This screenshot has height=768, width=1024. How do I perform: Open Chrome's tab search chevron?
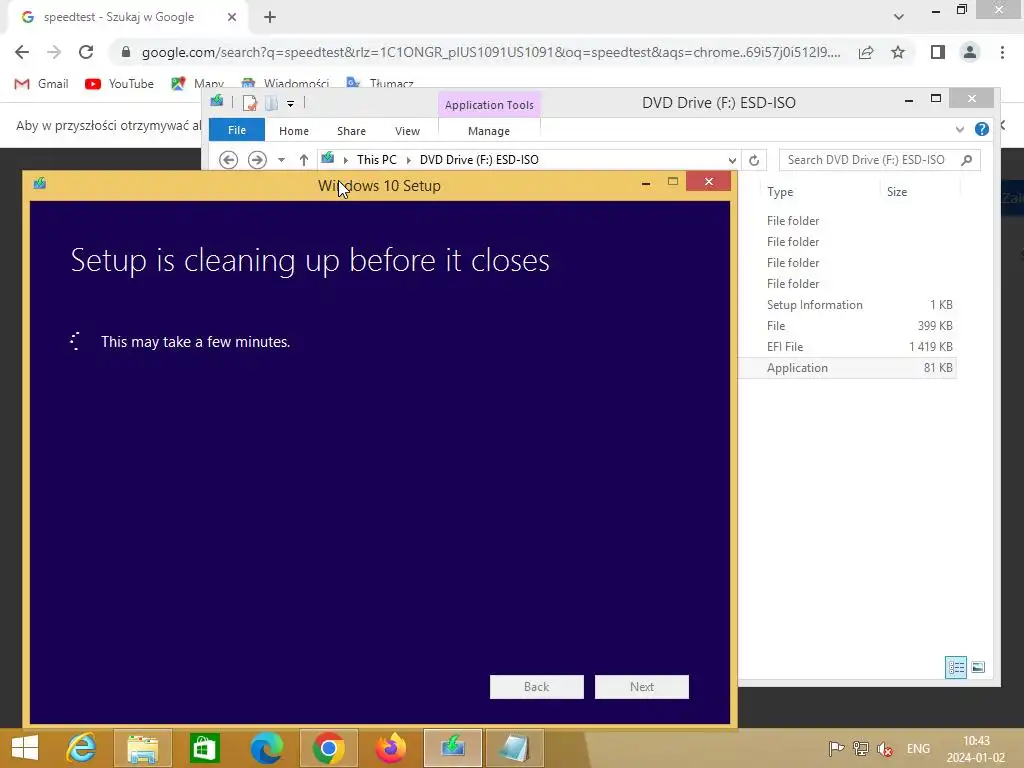(899, 17)
